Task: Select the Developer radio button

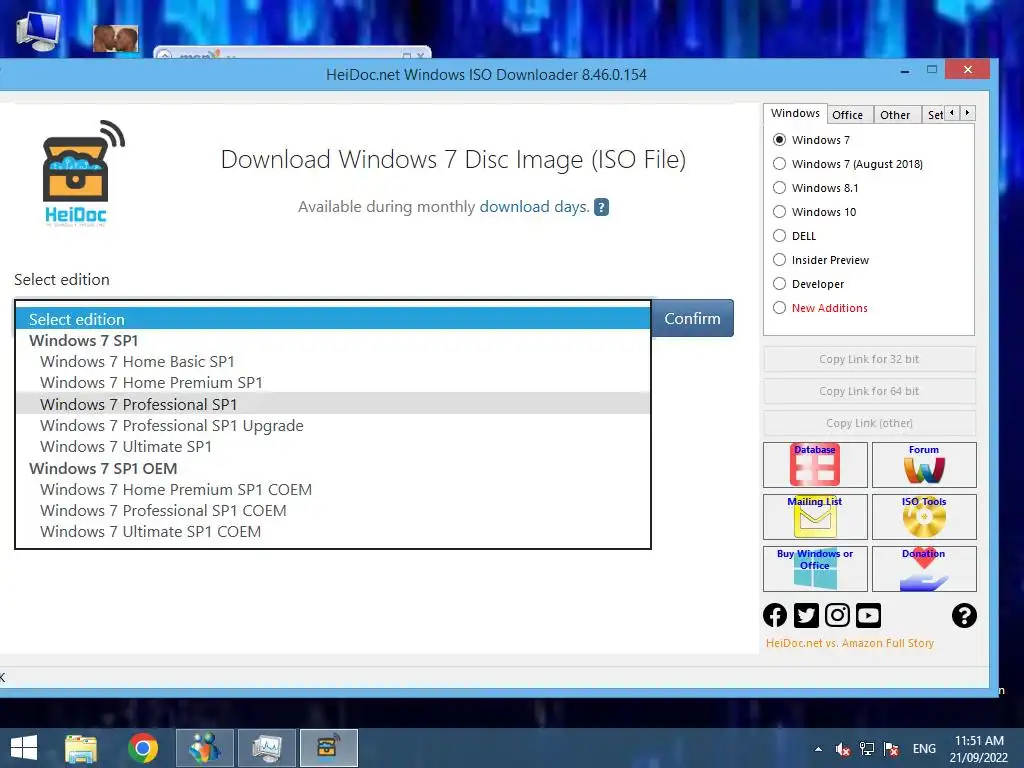Action: (x=779, y=284)
